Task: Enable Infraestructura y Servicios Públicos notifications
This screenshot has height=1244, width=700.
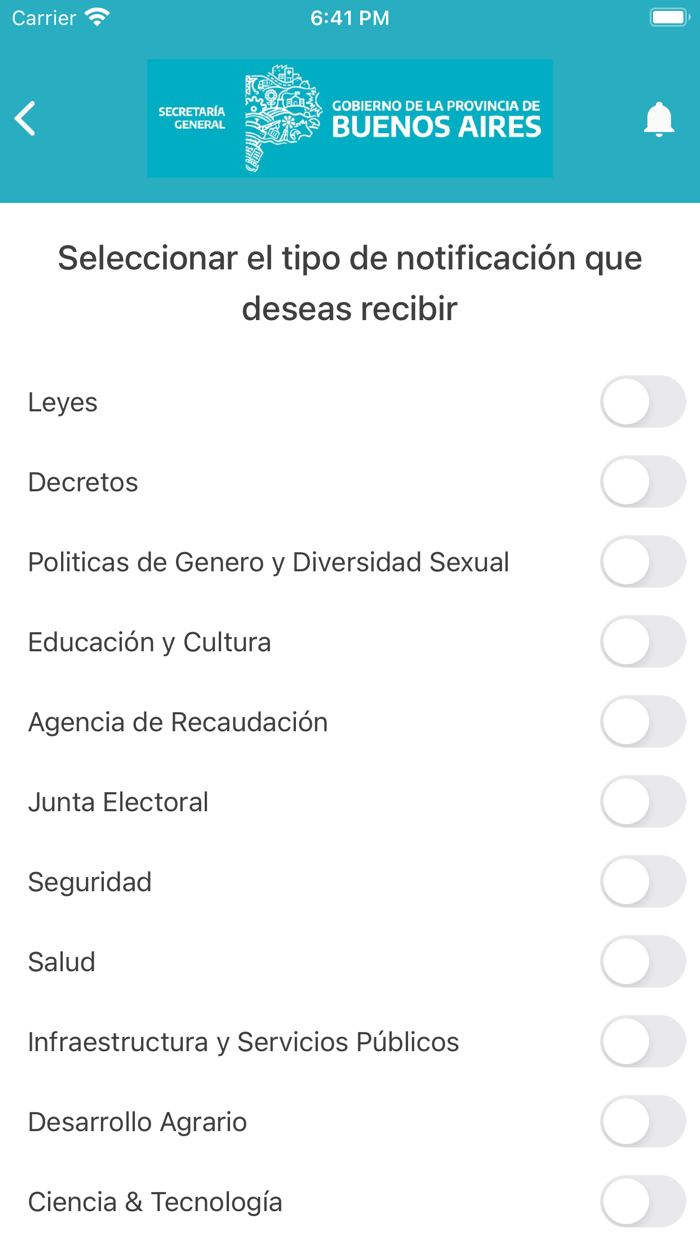Action: (x=643, y=1041)
